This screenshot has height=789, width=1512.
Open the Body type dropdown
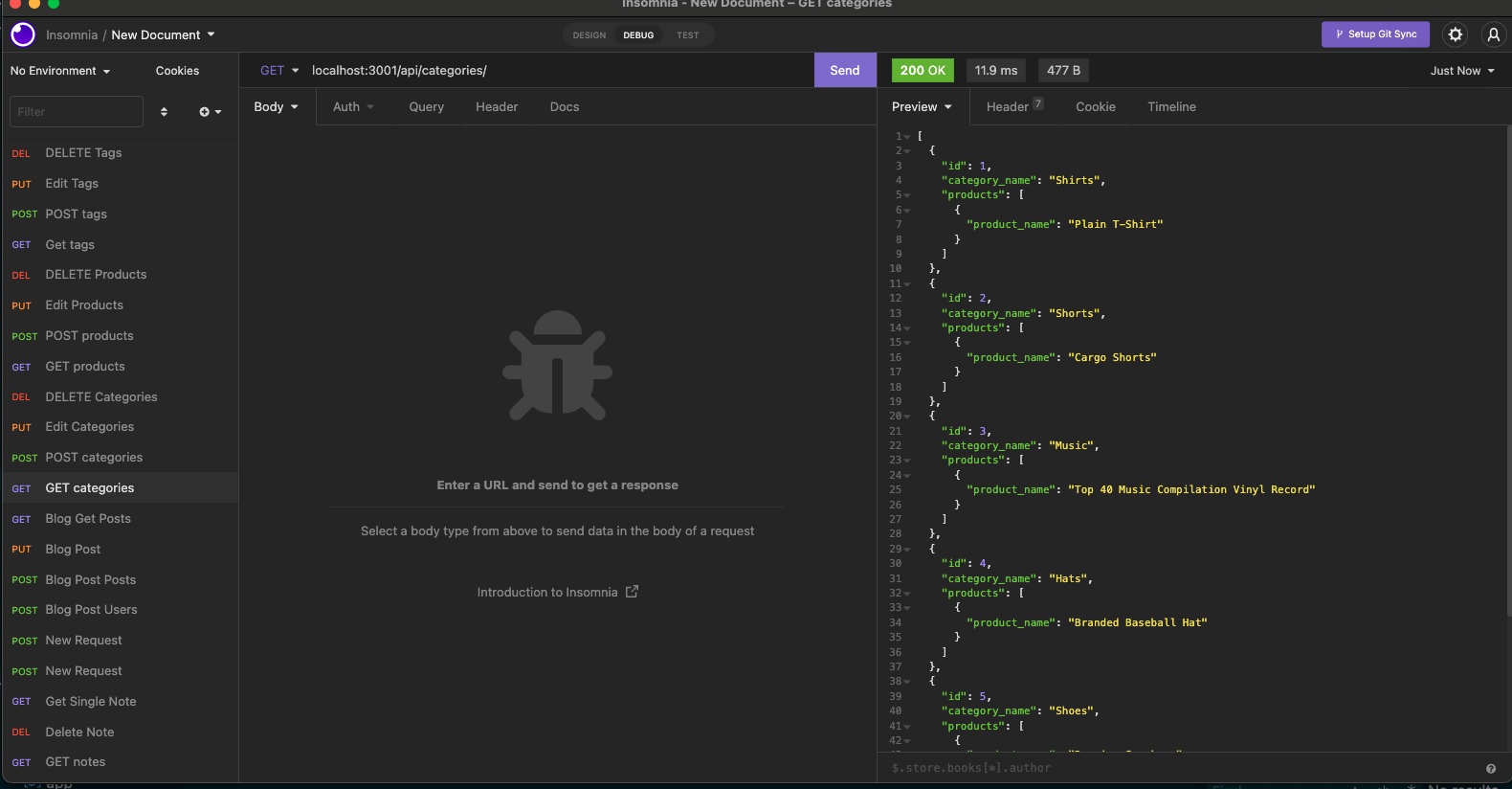pyautogui.click(x=276, y=107)
